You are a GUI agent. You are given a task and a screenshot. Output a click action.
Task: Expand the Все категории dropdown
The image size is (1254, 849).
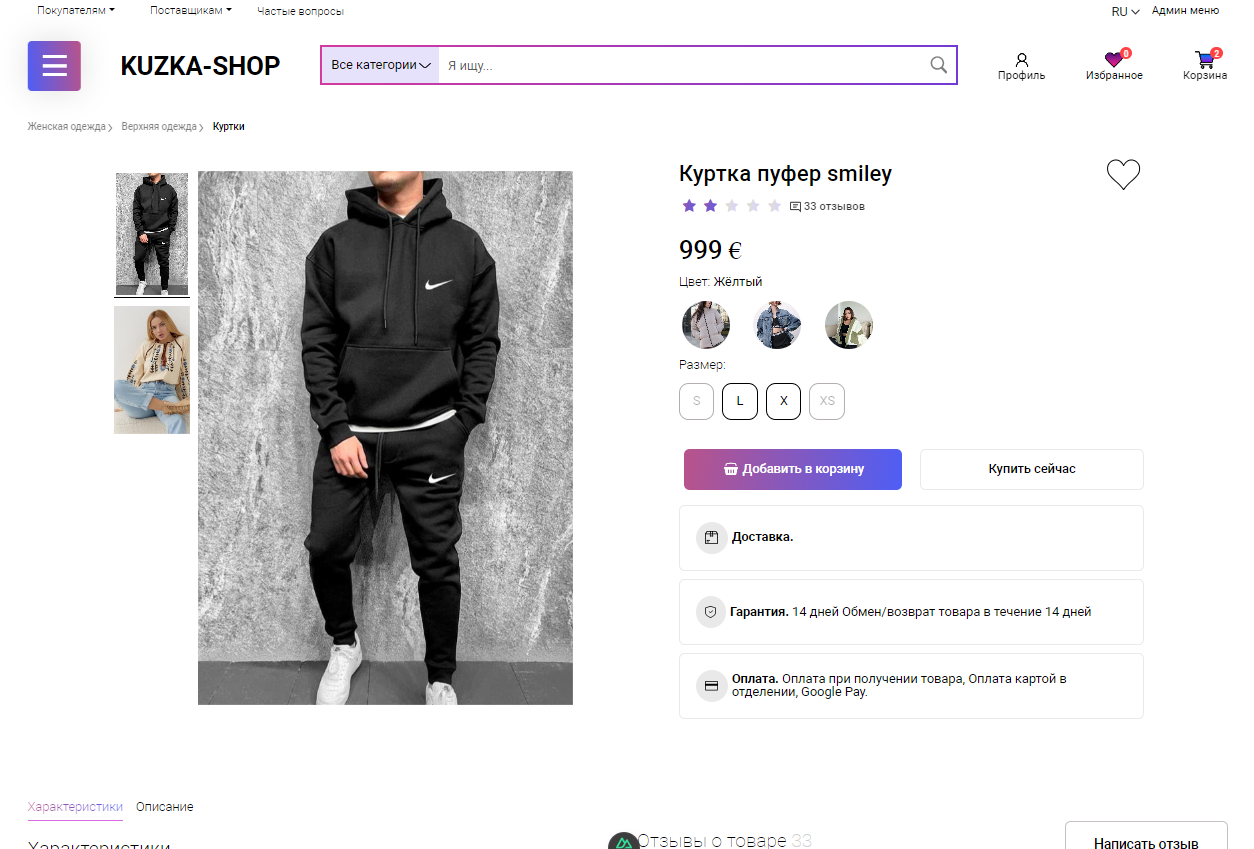point(380,65)
